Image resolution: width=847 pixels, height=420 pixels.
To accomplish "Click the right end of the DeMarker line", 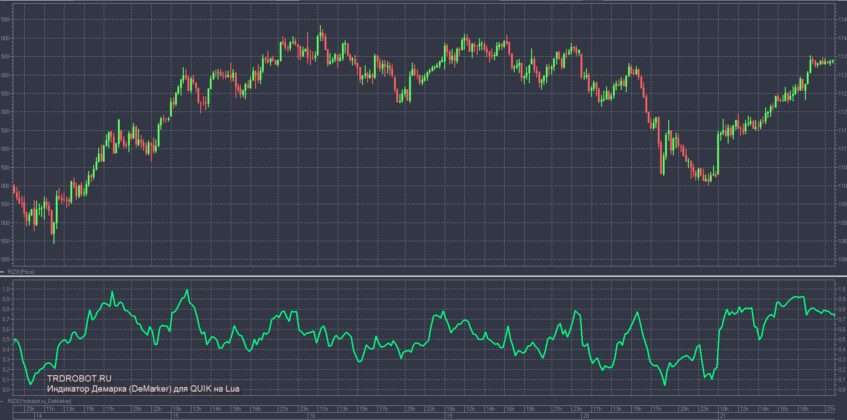I will pyautogui.click(x=833, y=315).
